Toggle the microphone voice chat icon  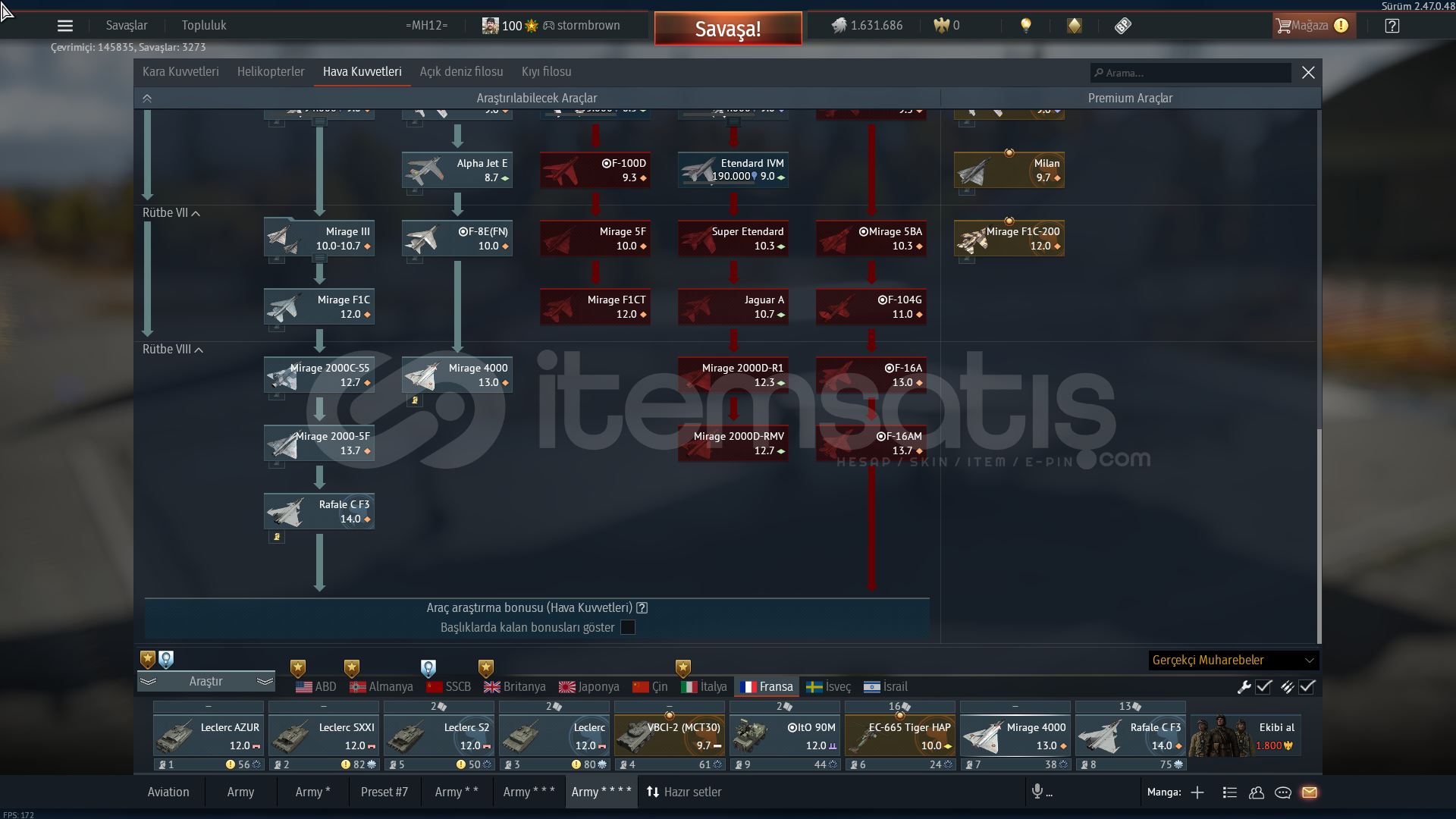tap(1037, 792)
